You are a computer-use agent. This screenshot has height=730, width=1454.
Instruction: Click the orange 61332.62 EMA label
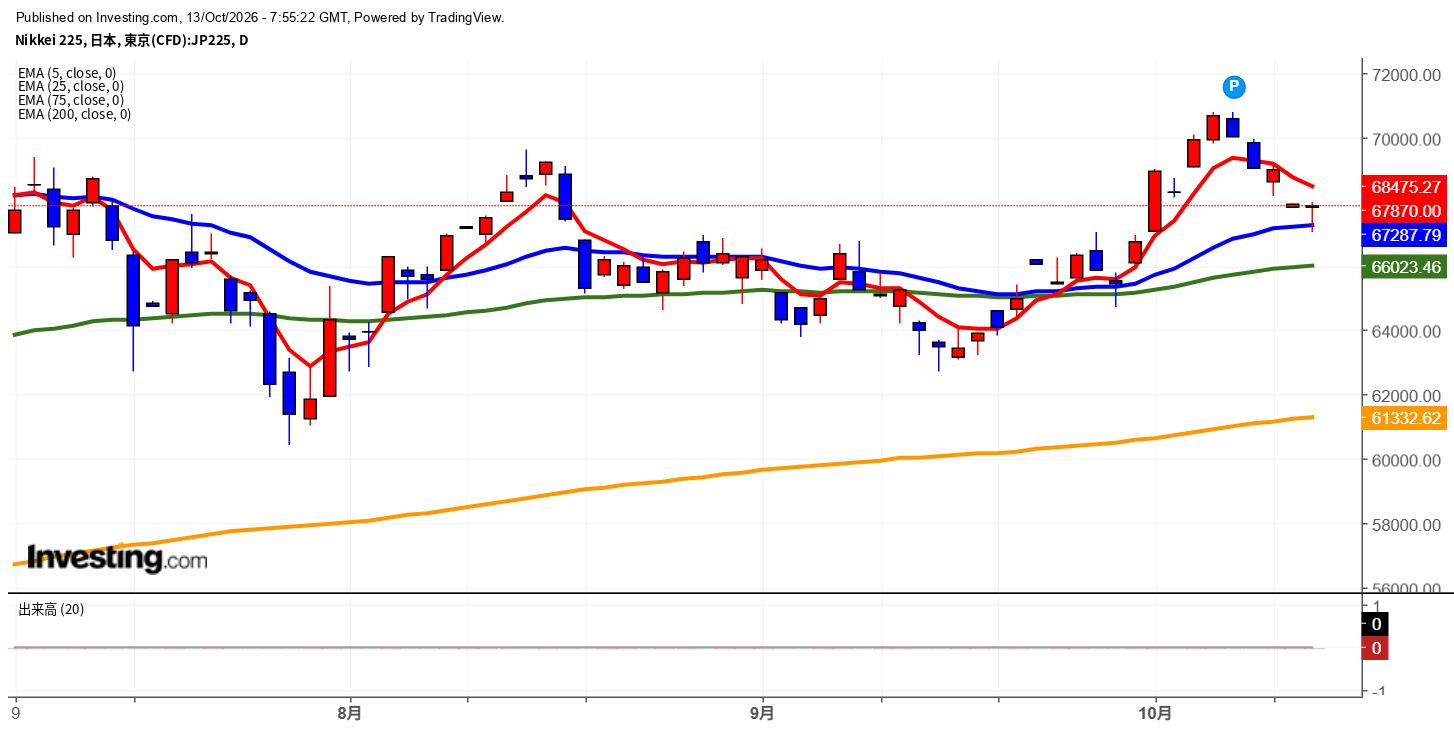(1406, 418)
